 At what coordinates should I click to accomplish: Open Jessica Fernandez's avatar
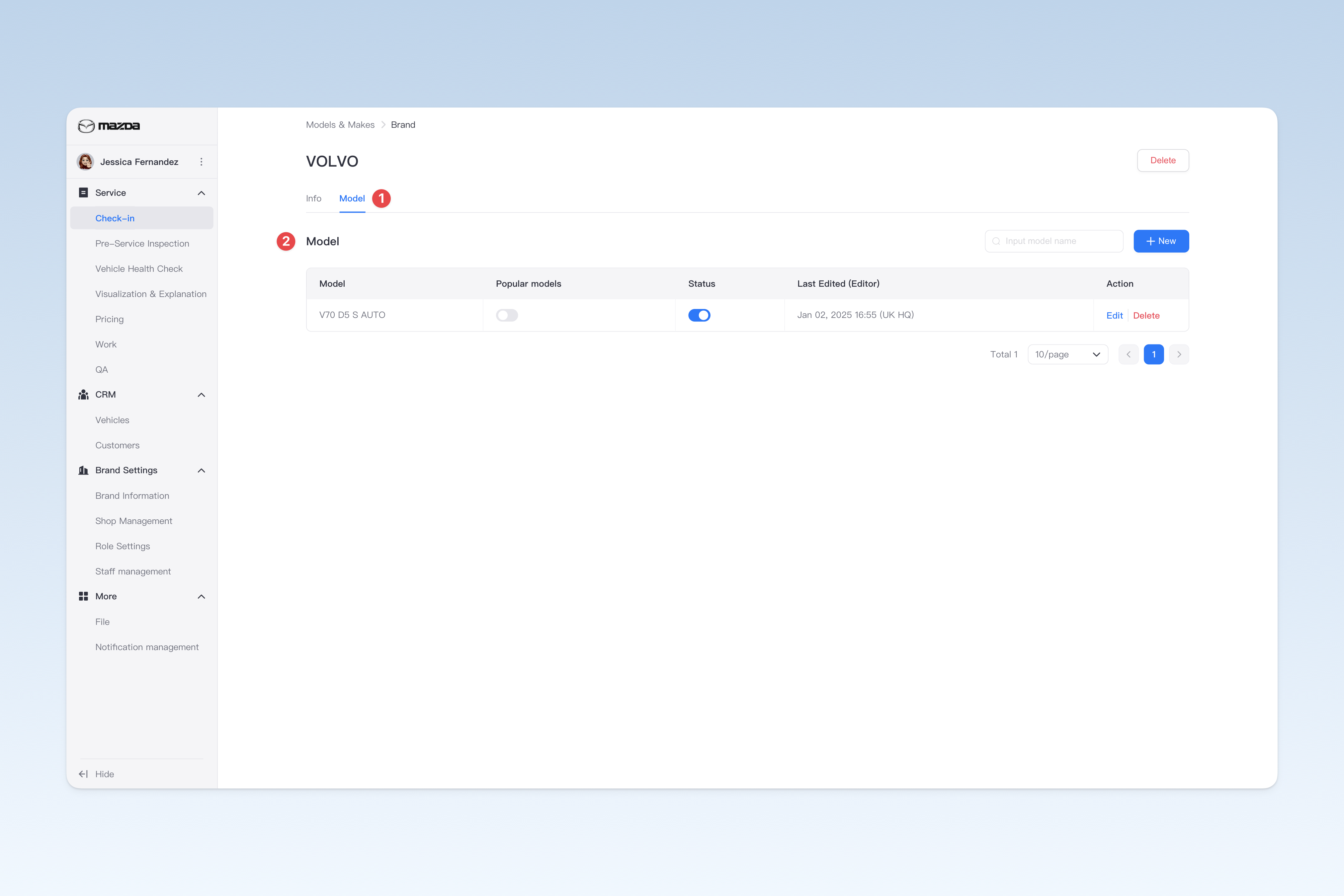coord(86,162)
